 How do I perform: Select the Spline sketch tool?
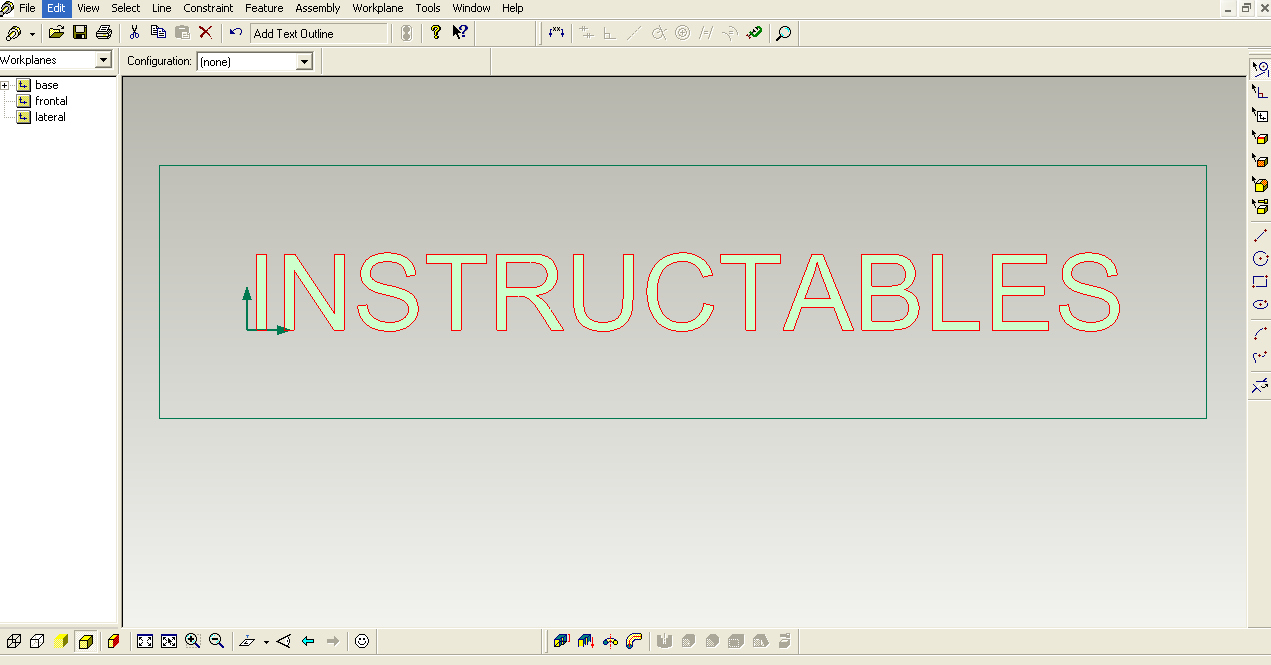tap(1260, 357)
